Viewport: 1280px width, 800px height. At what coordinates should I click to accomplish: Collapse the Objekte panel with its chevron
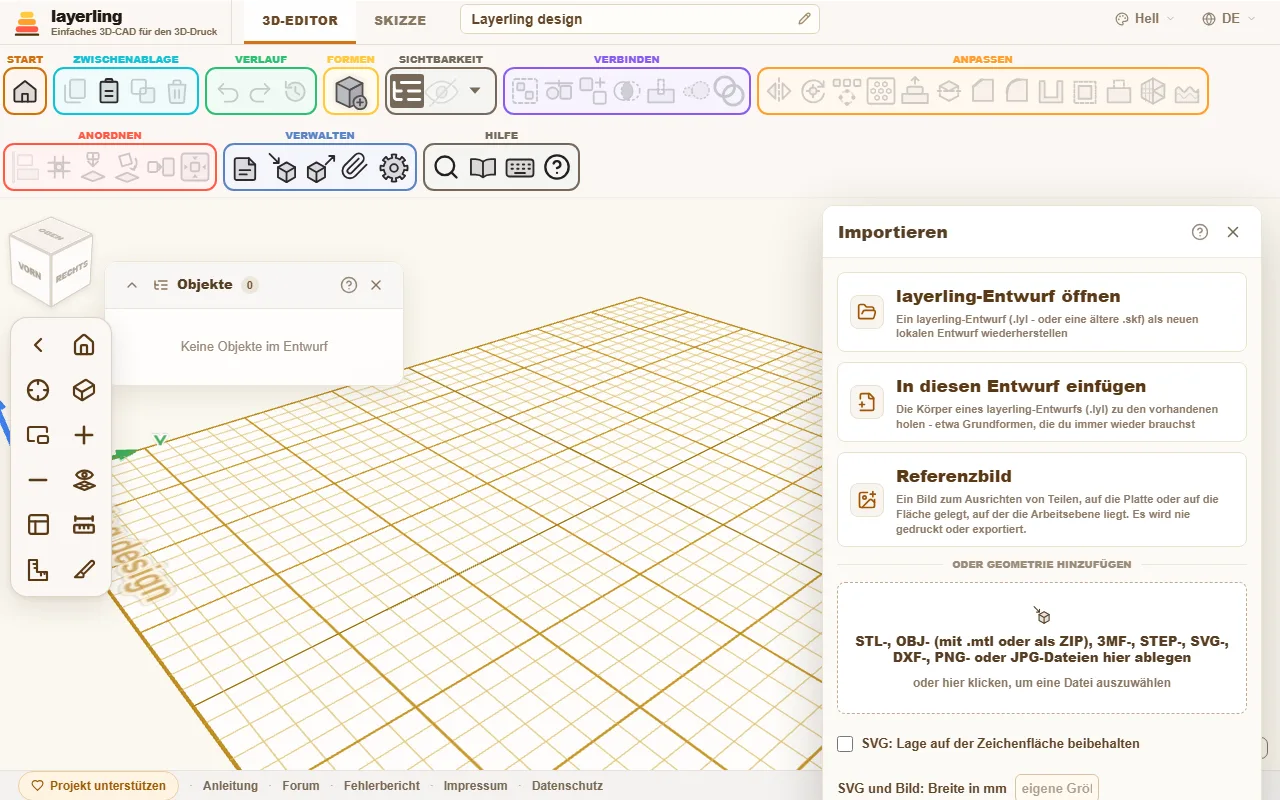pos(132,285)
